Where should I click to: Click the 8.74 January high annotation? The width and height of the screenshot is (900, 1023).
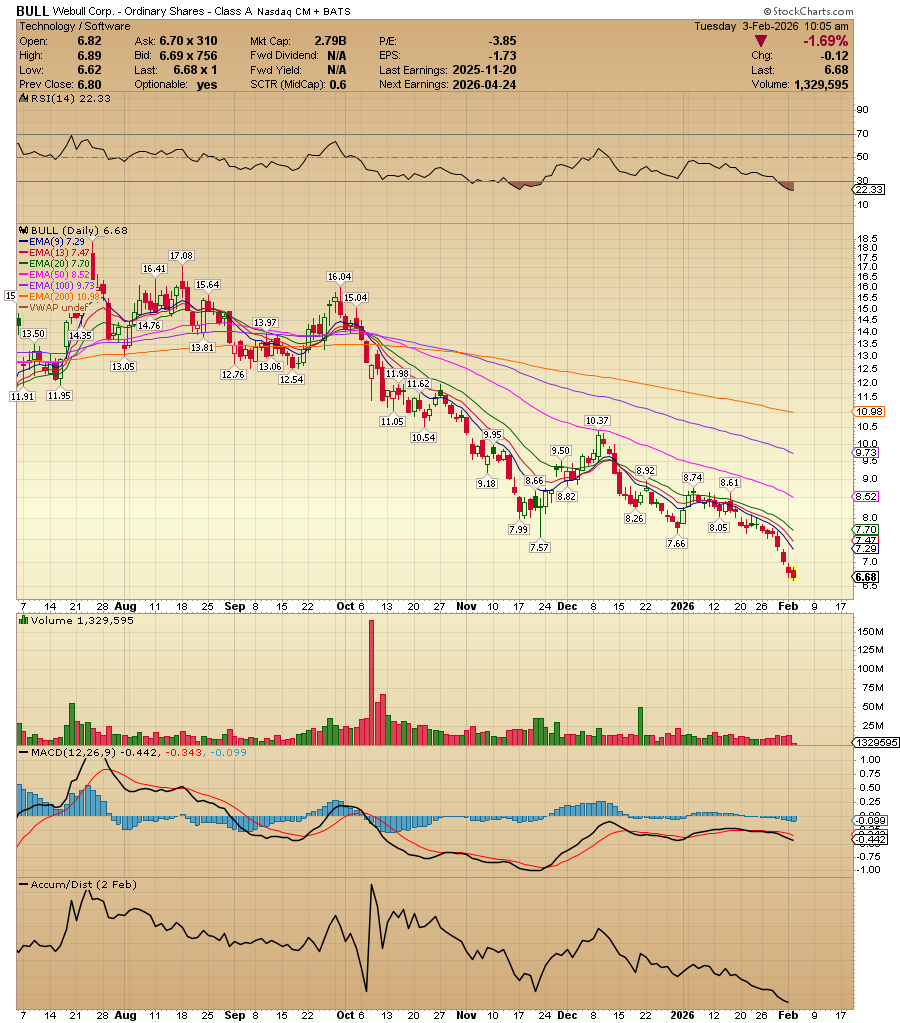coord(692,478)
